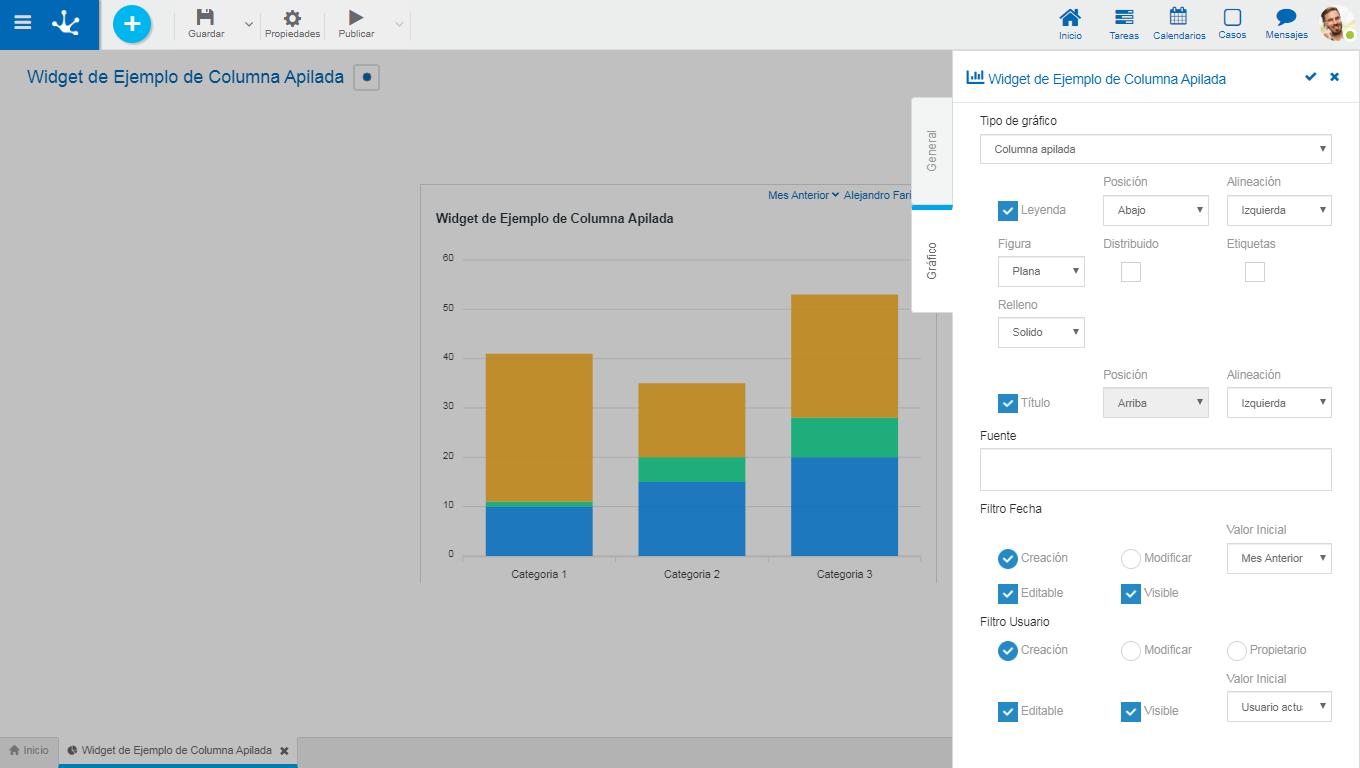Open Casos from top bar
This screenshot has width=1360, height=768.
[x=1232, y=24]
